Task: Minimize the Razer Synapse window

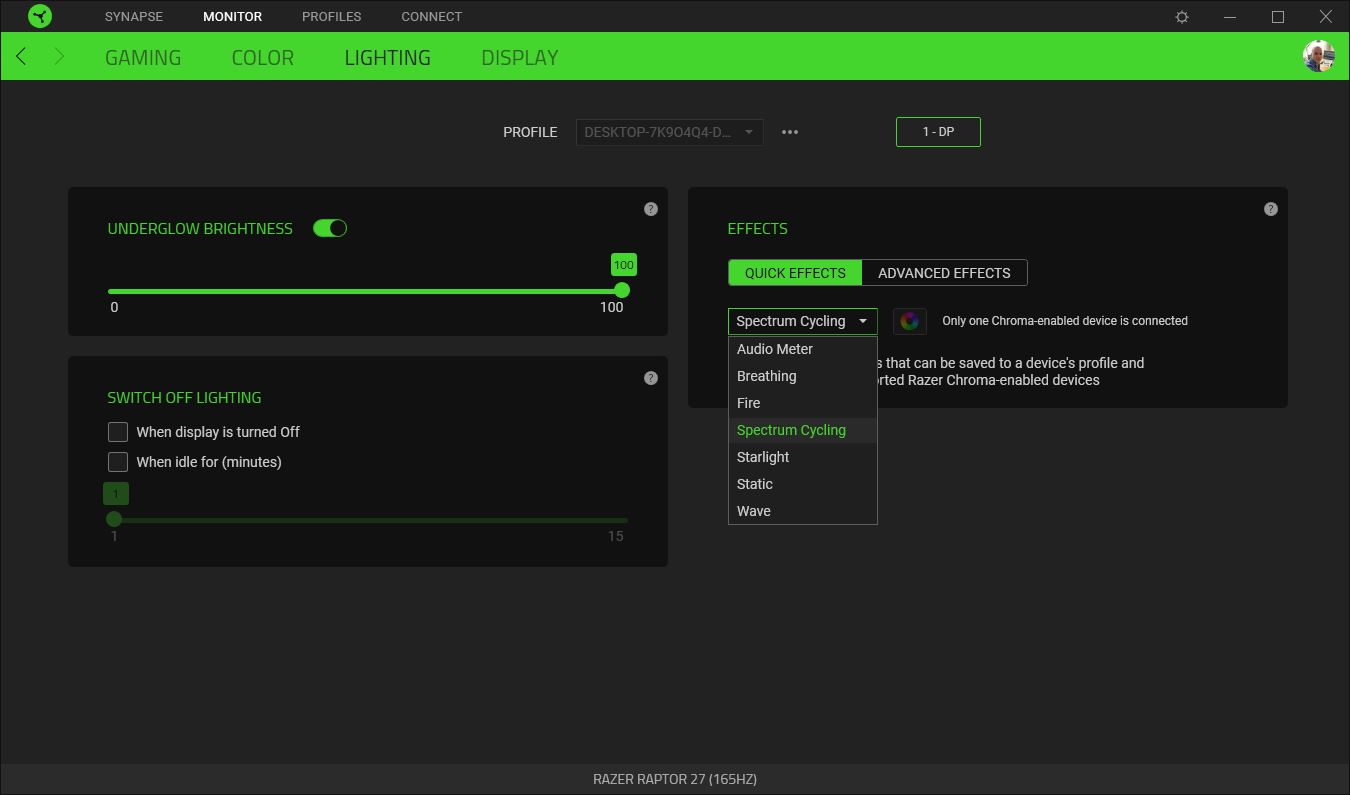Action: click(x=1230, y=17)
